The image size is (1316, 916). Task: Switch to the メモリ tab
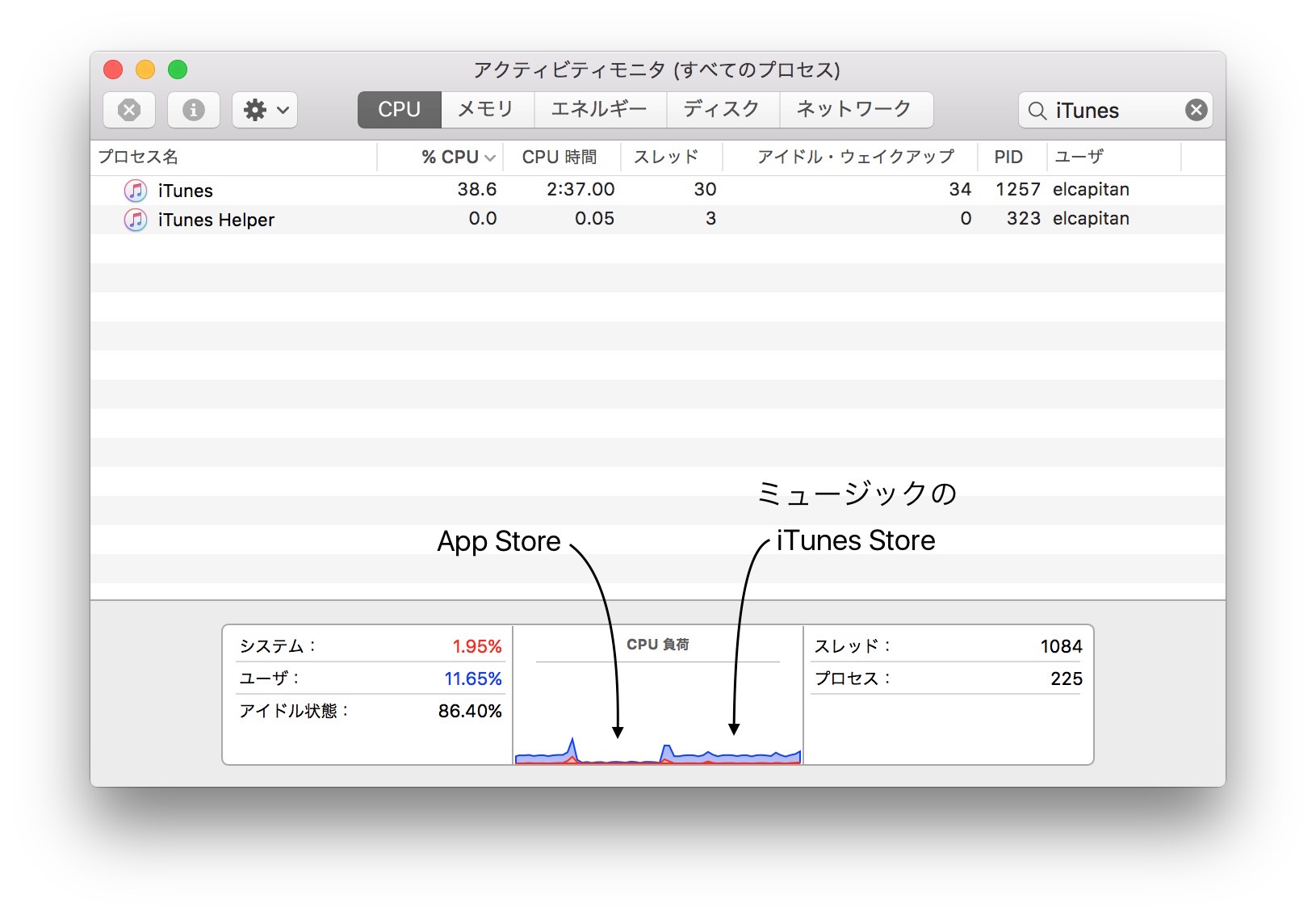pyautogui.click(x=488, y=110)
